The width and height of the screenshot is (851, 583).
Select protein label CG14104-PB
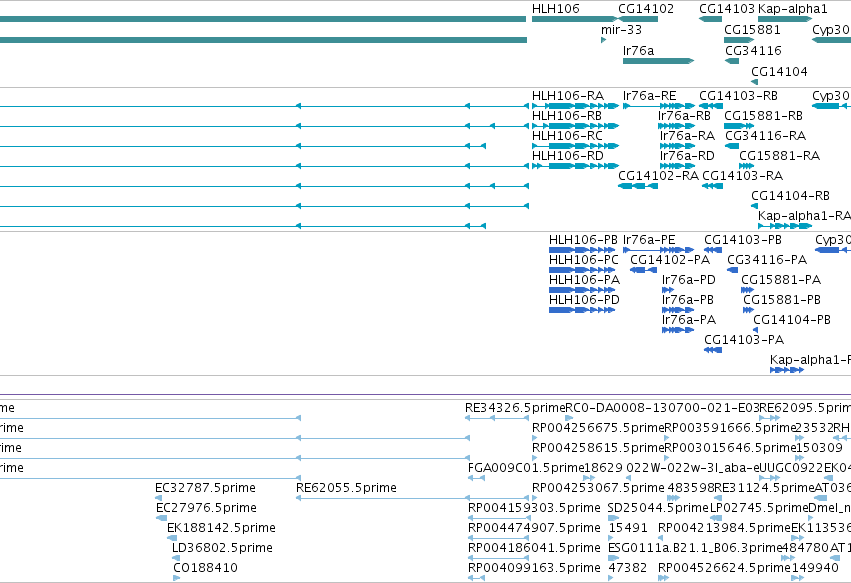(792, 320)
